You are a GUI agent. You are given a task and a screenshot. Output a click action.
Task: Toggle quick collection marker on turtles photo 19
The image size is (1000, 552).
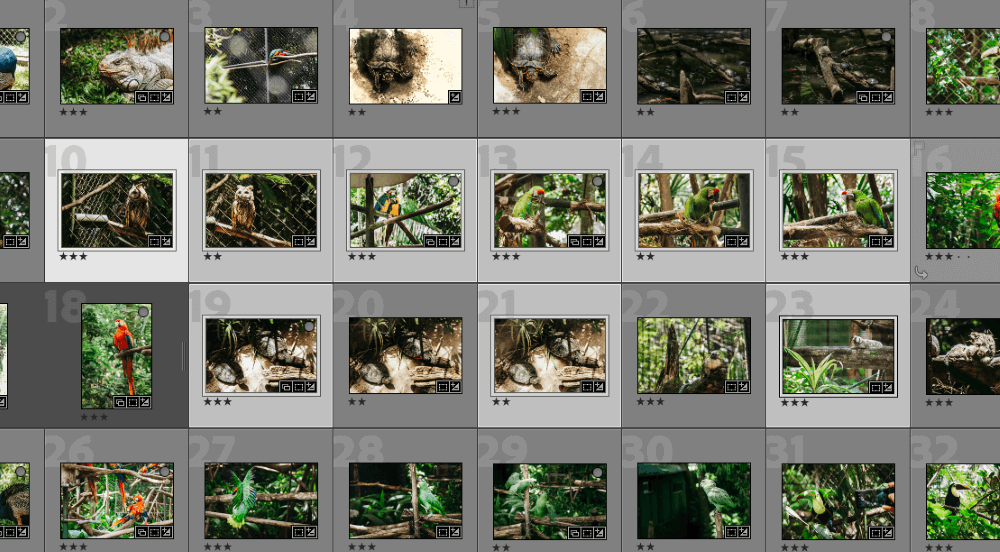tap(309, 326)
